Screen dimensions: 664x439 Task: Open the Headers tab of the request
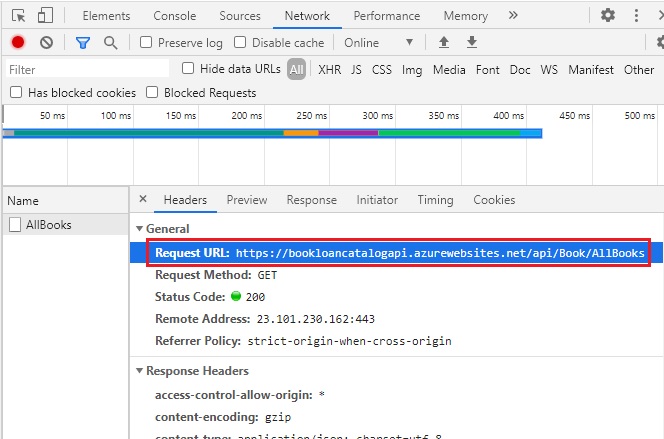[185, 200]
